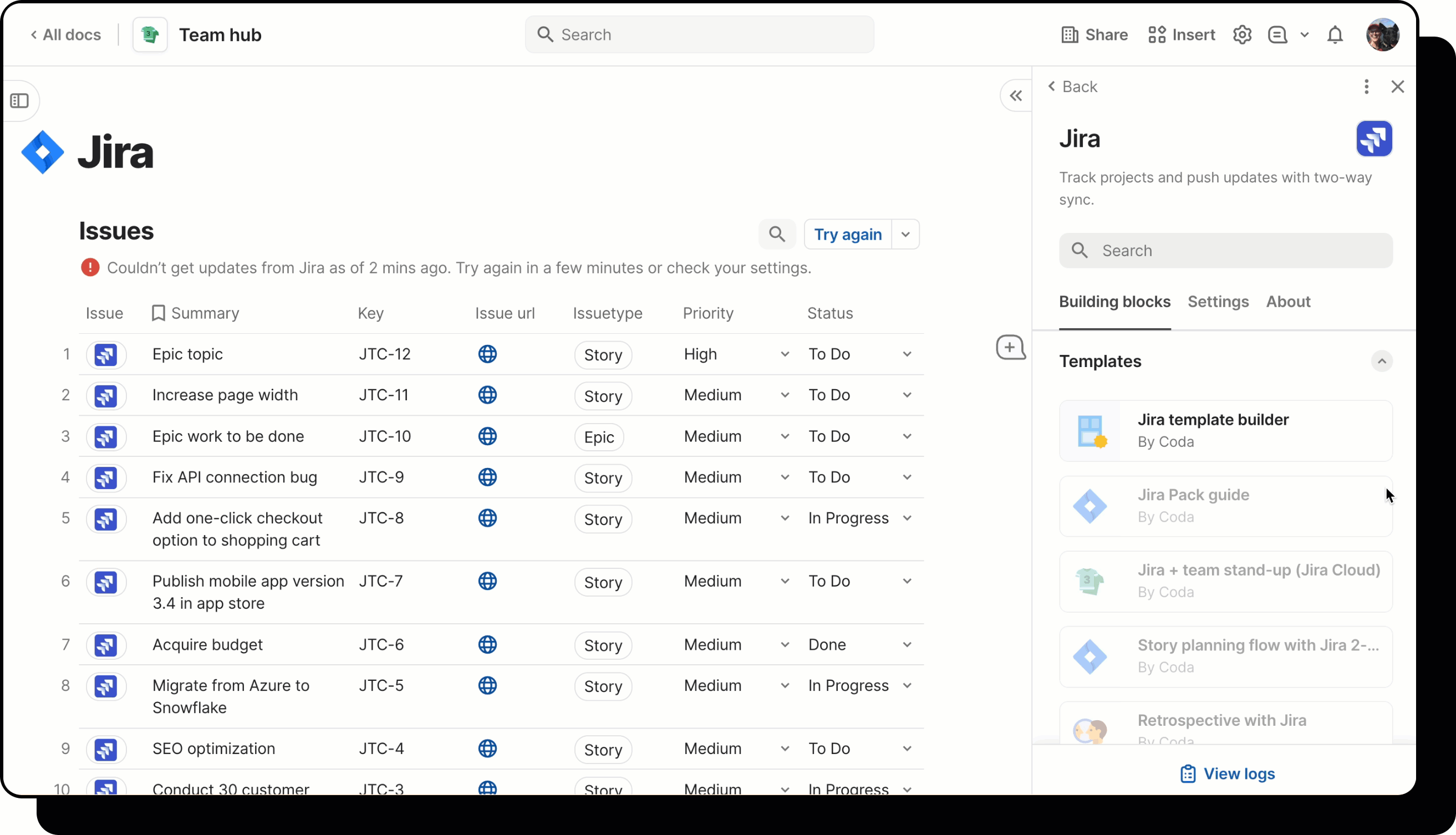Collapse the Templates section

1381,362
